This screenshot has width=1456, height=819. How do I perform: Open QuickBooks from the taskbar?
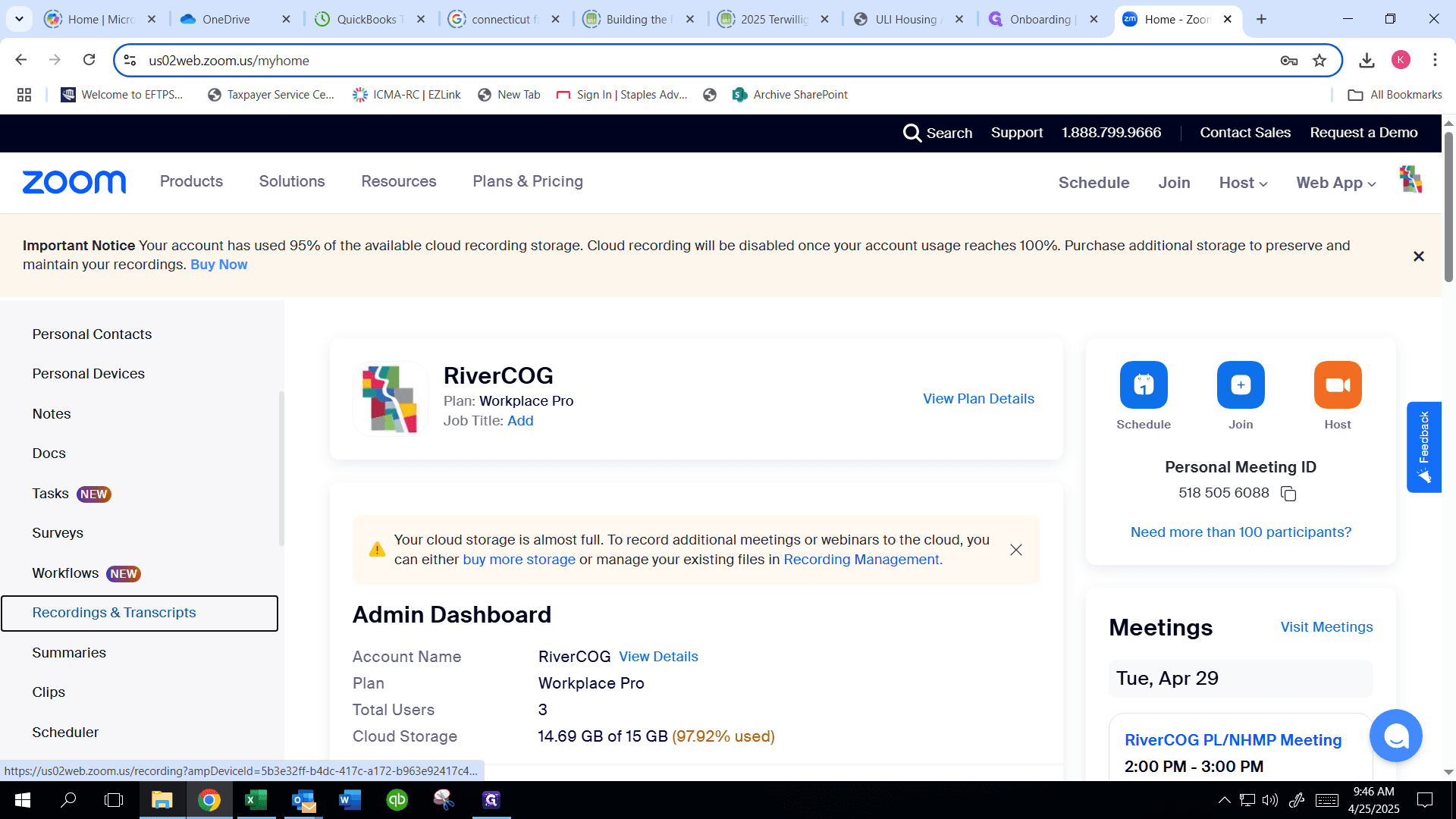pyautogui.click(x=397, y=800)
